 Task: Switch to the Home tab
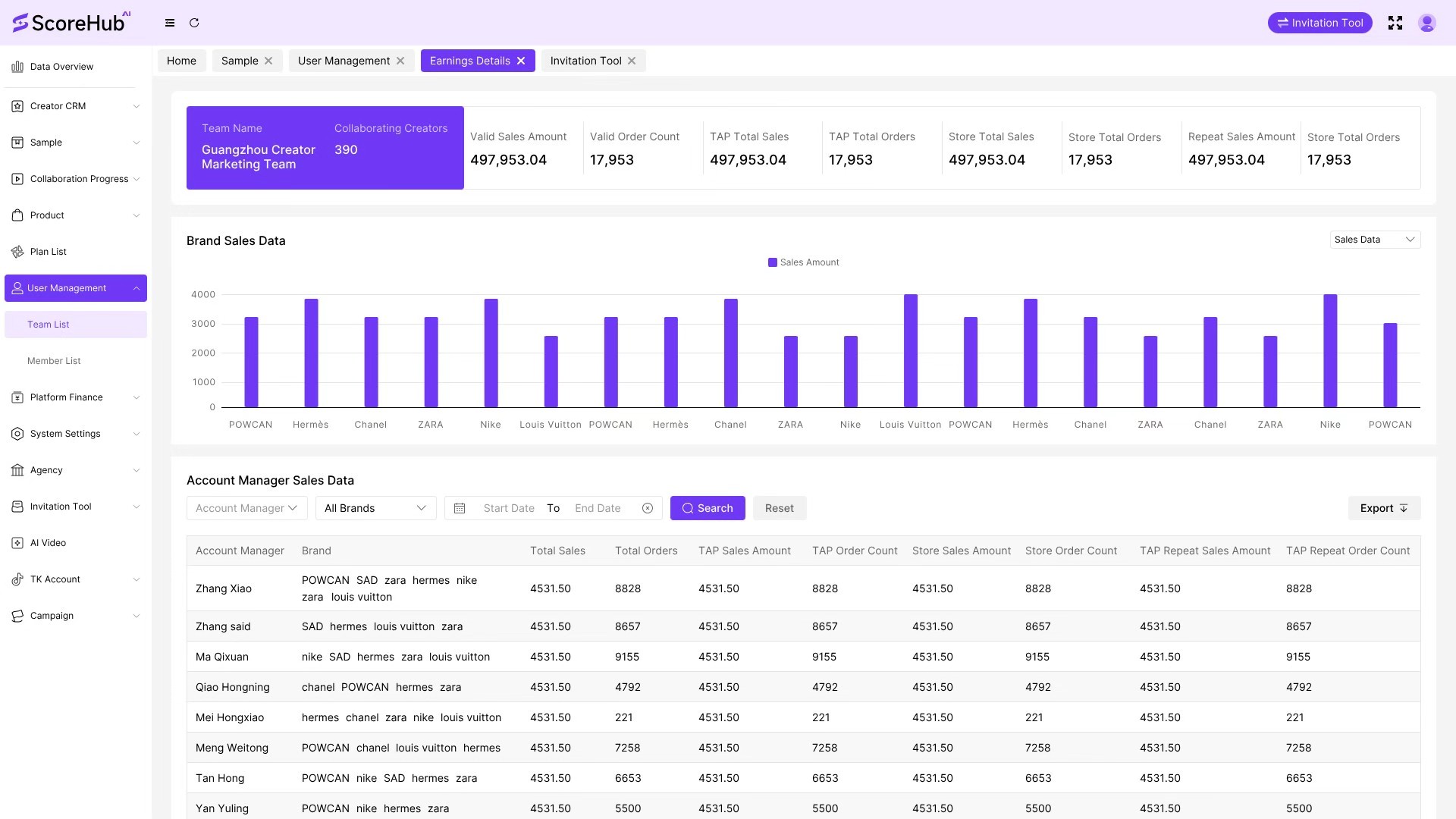pyautogui.click(x=181, y=61)
